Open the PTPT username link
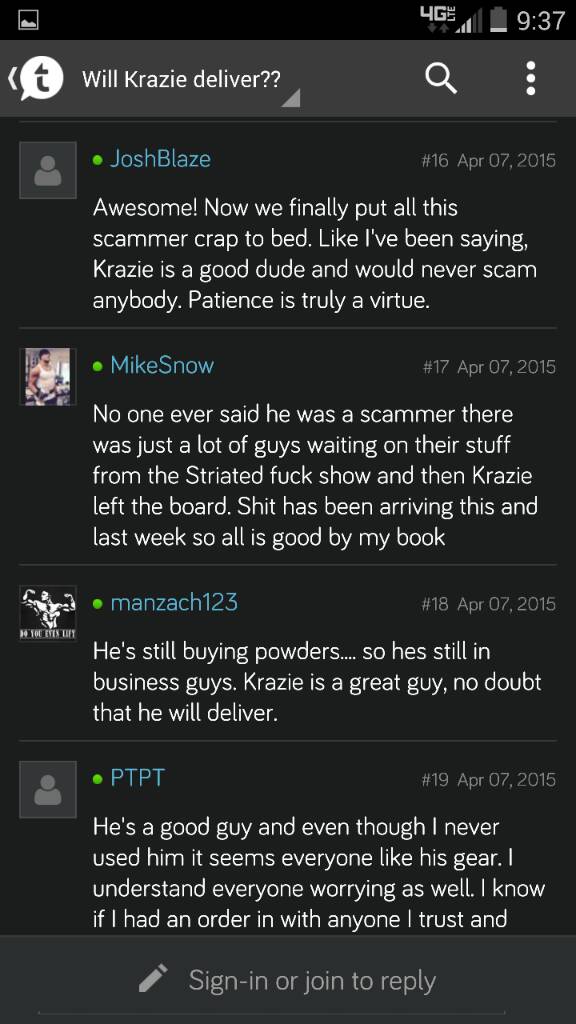This screenshot has width=576, height=1024. (x=137, y=778)
